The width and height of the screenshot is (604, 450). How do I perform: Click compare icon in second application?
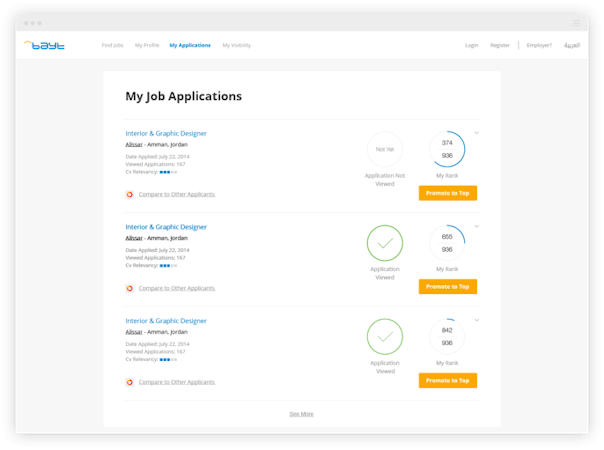tap(130, 288)
